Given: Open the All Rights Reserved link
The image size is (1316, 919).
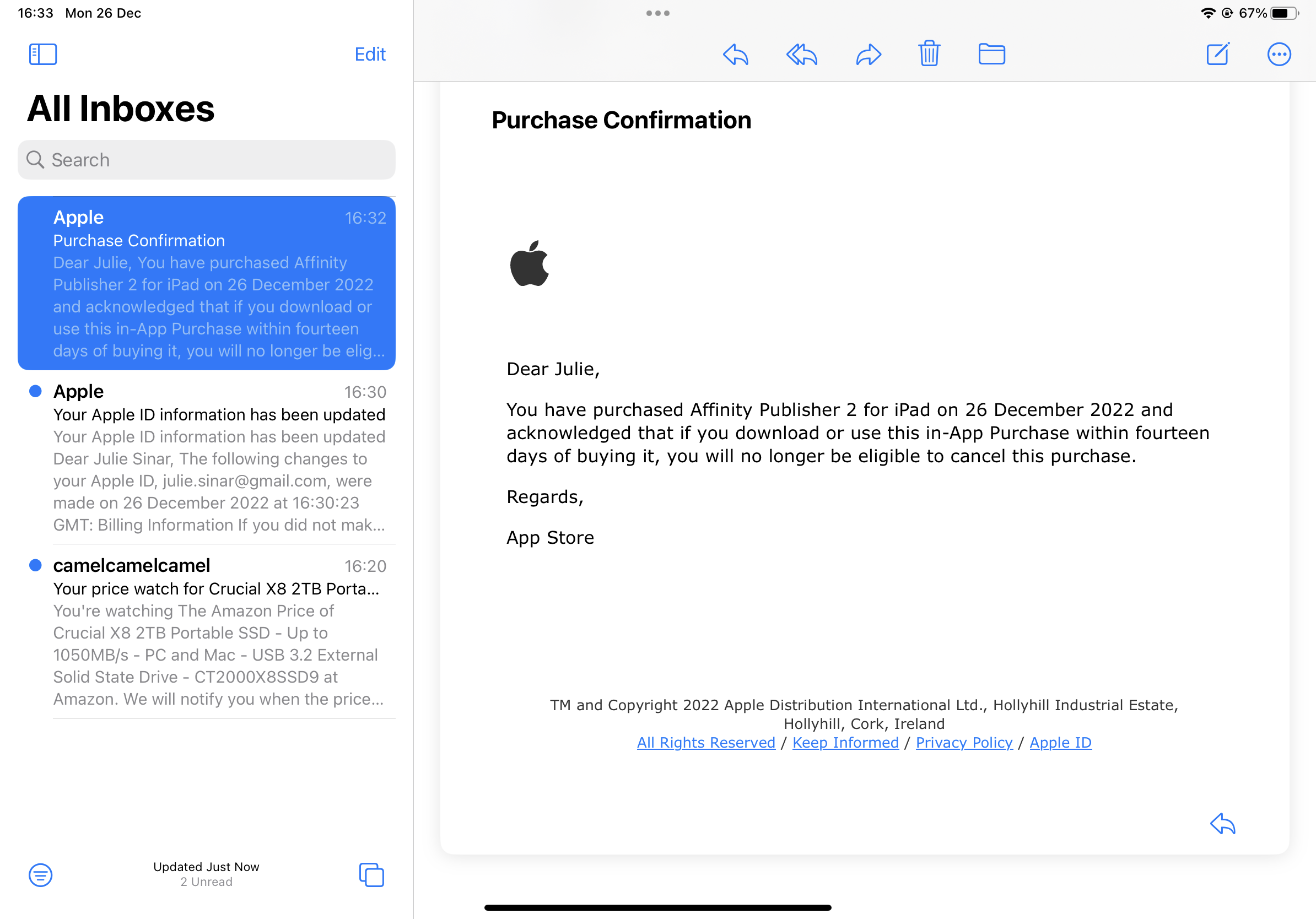Looking at the screenshot, I should [x=705, y=743].
